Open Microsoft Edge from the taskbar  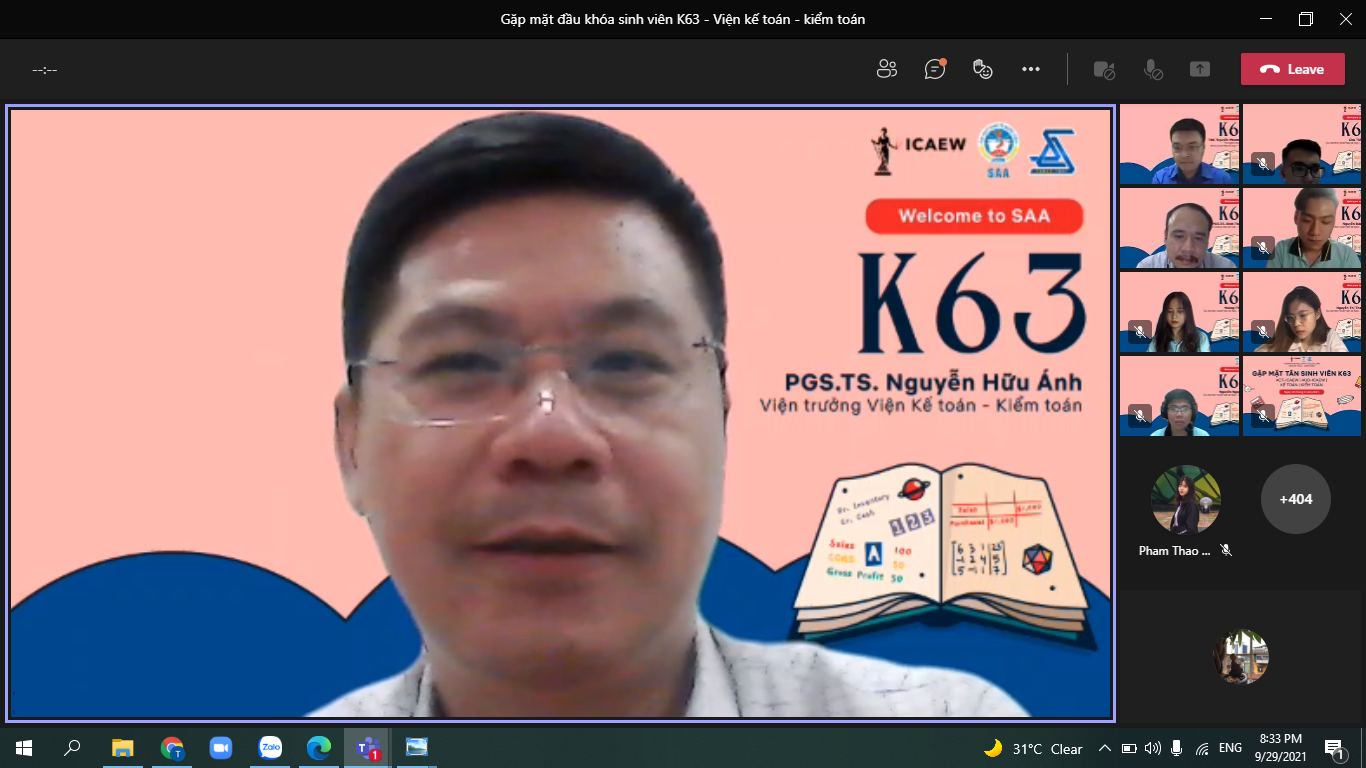[x=318, y=747]
